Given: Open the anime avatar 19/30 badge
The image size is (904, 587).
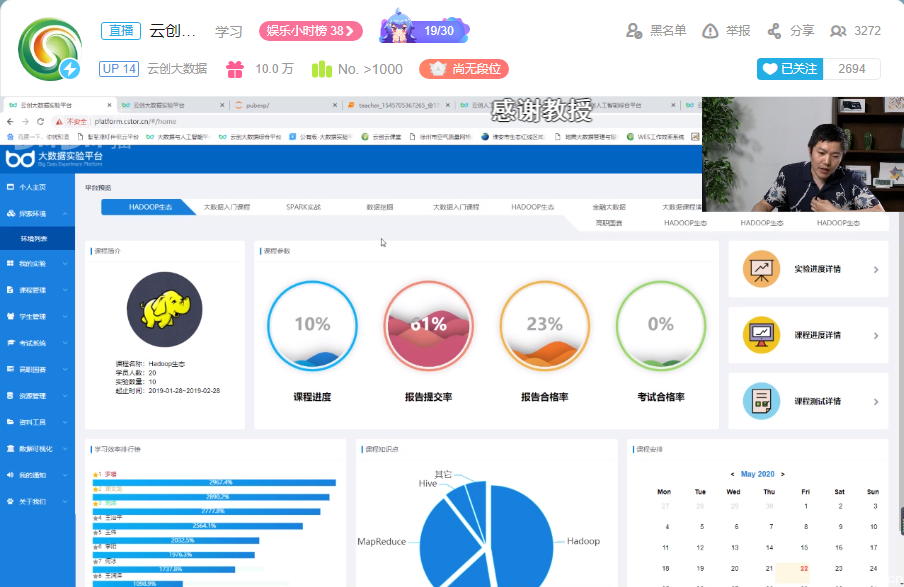Looking at the screenshot, I should click(424, 28).
